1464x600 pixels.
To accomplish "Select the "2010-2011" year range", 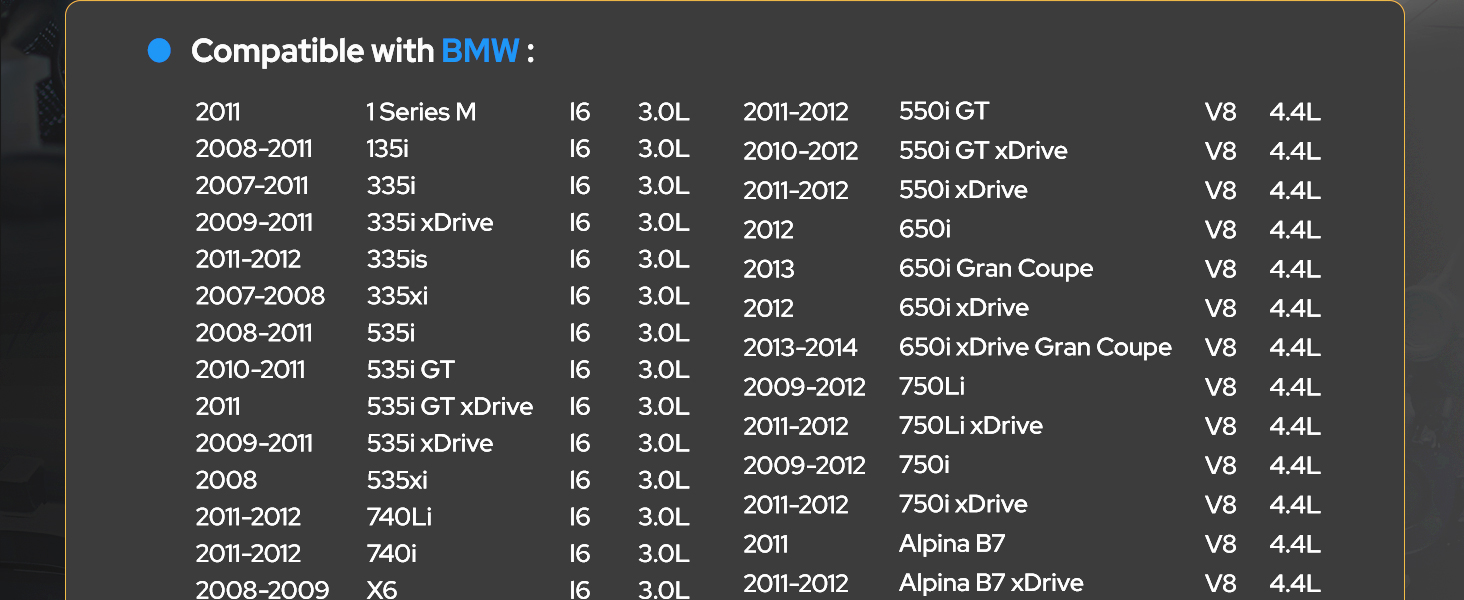I will click(250, 370).
